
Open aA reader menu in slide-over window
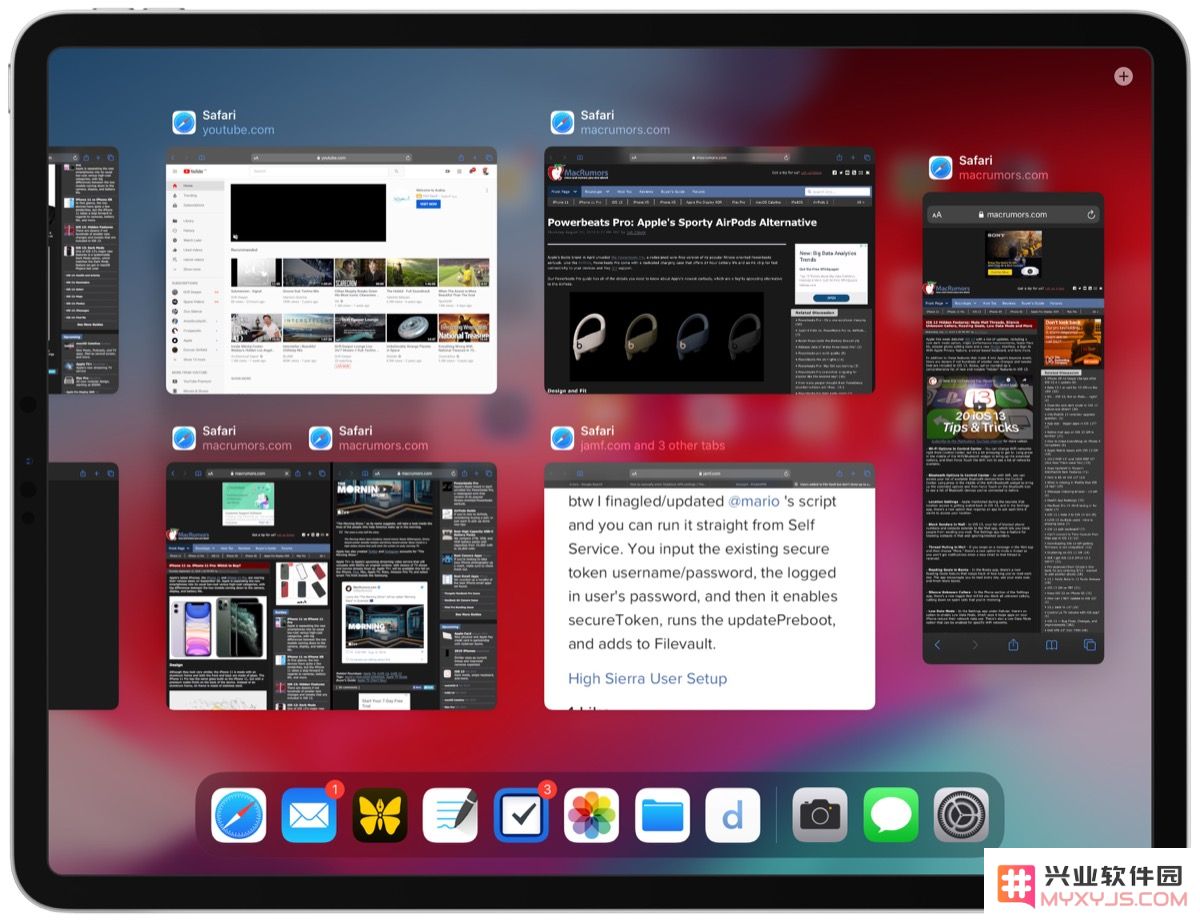point(937,215)
